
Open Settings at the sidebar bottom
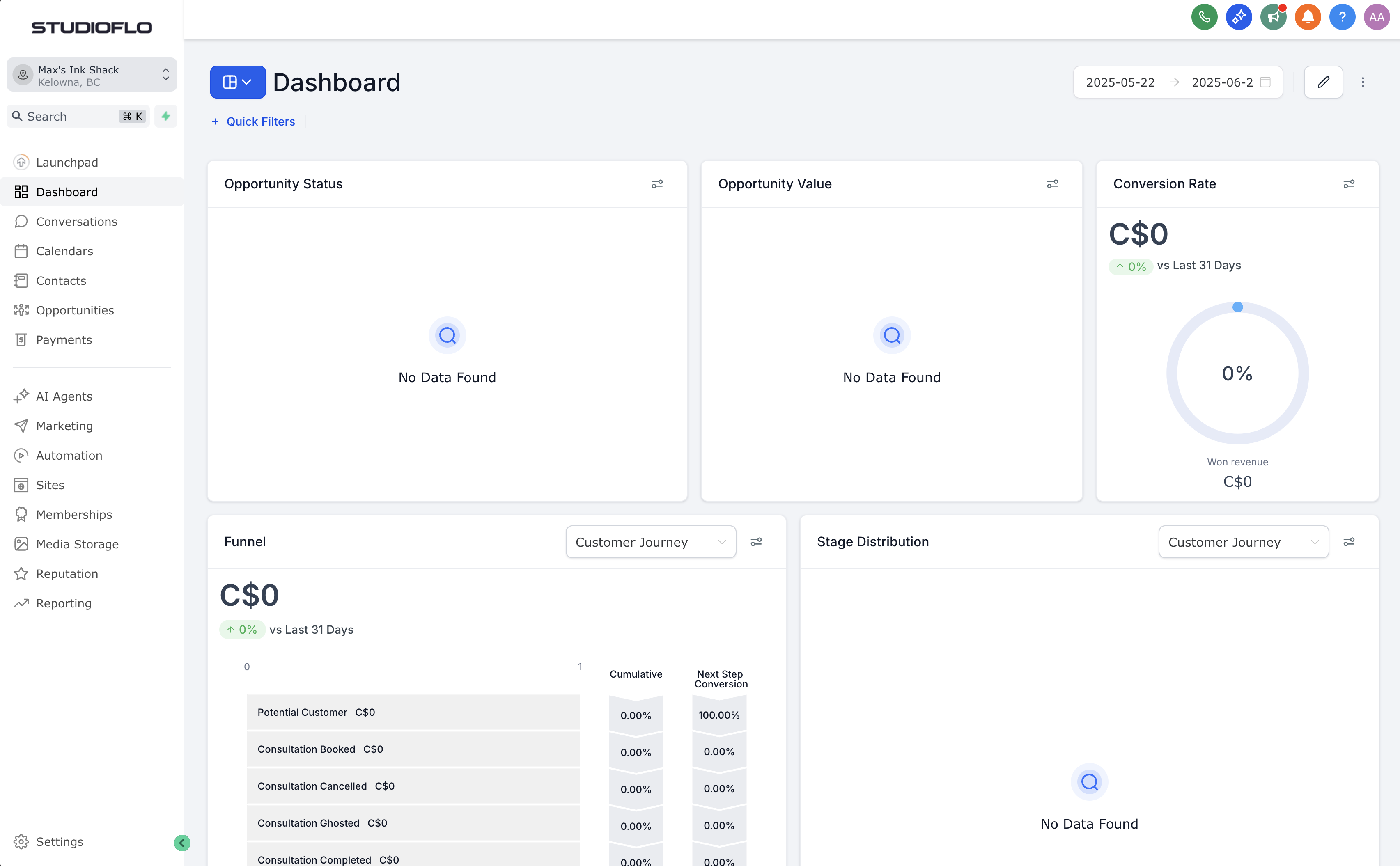click(x=59, y=841)
